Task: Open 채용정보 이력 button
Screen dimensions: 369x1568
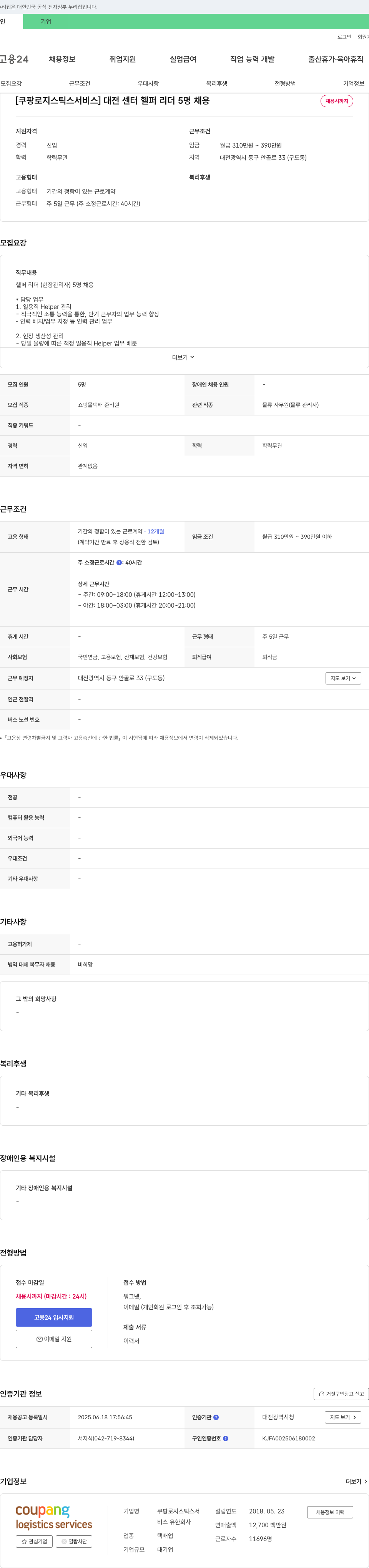Action: point(330,1512)
